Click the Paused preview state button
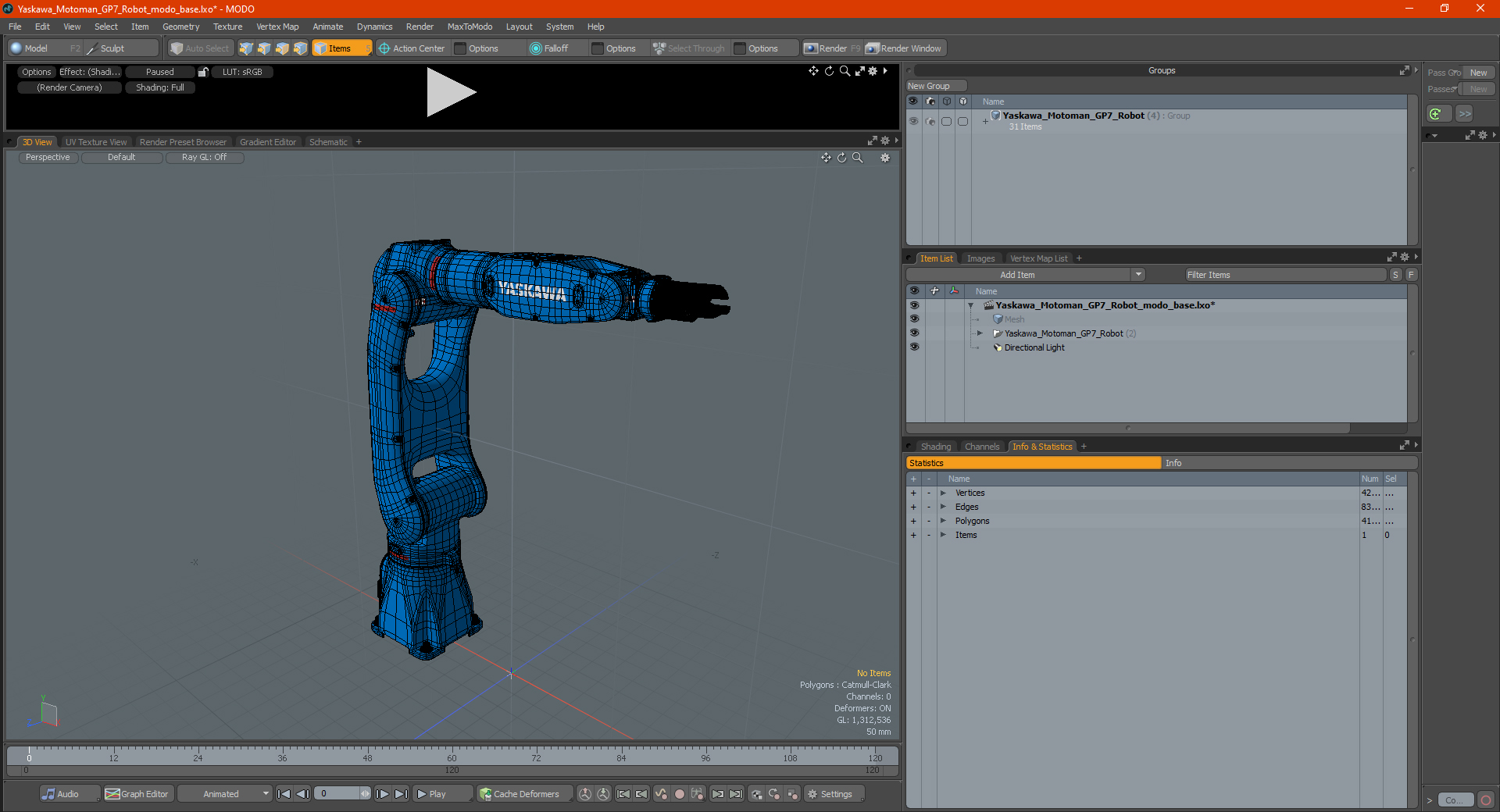 tap(160, 72)
